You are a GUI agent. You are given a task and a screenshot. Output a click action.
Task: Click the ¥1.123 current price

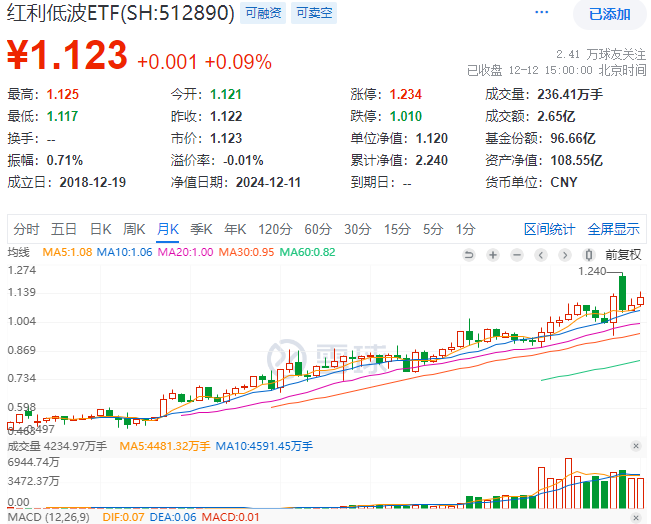point(67,55)
